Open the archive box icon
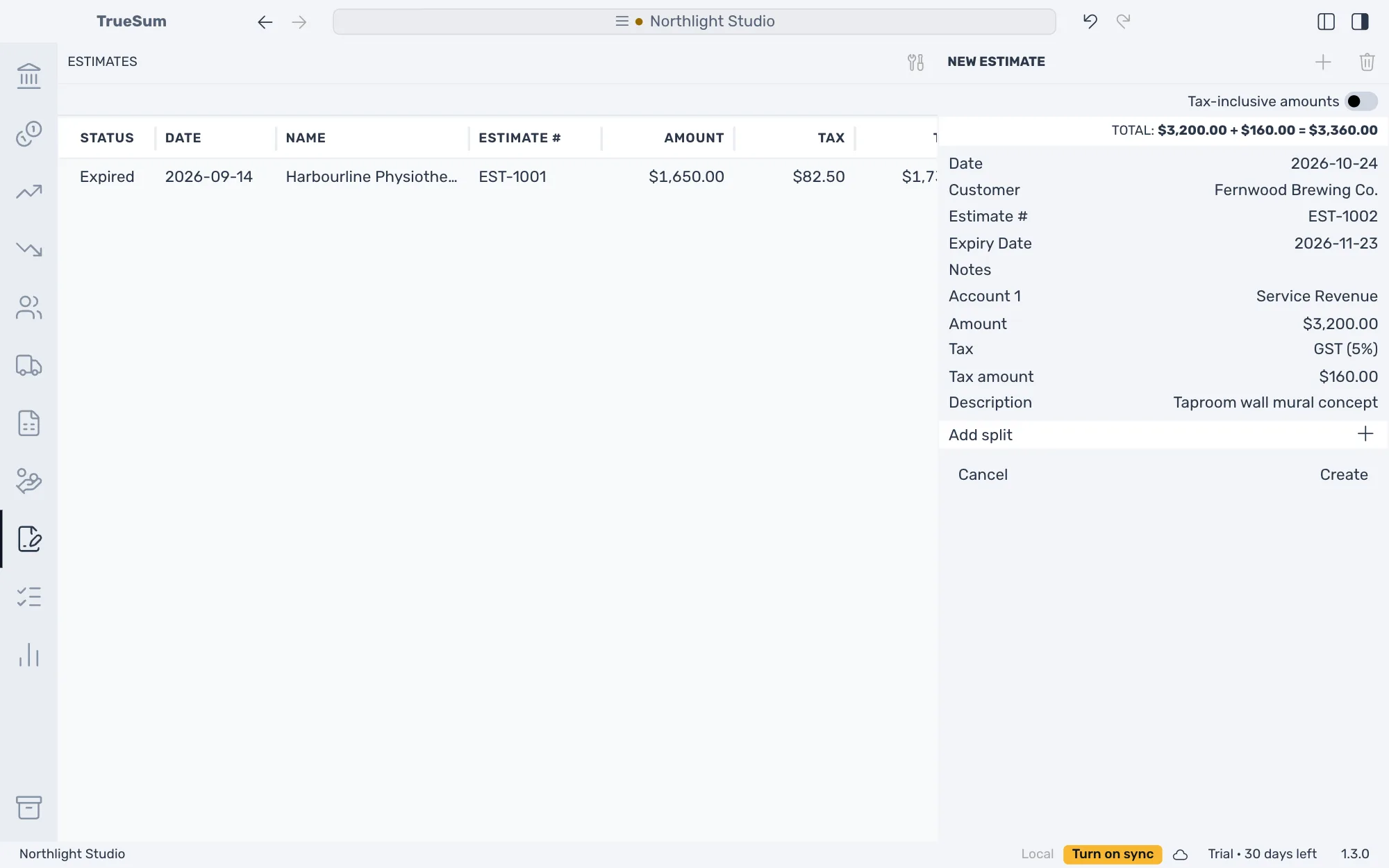Screen dimensions: 1389x868 [x=28, y=808]
